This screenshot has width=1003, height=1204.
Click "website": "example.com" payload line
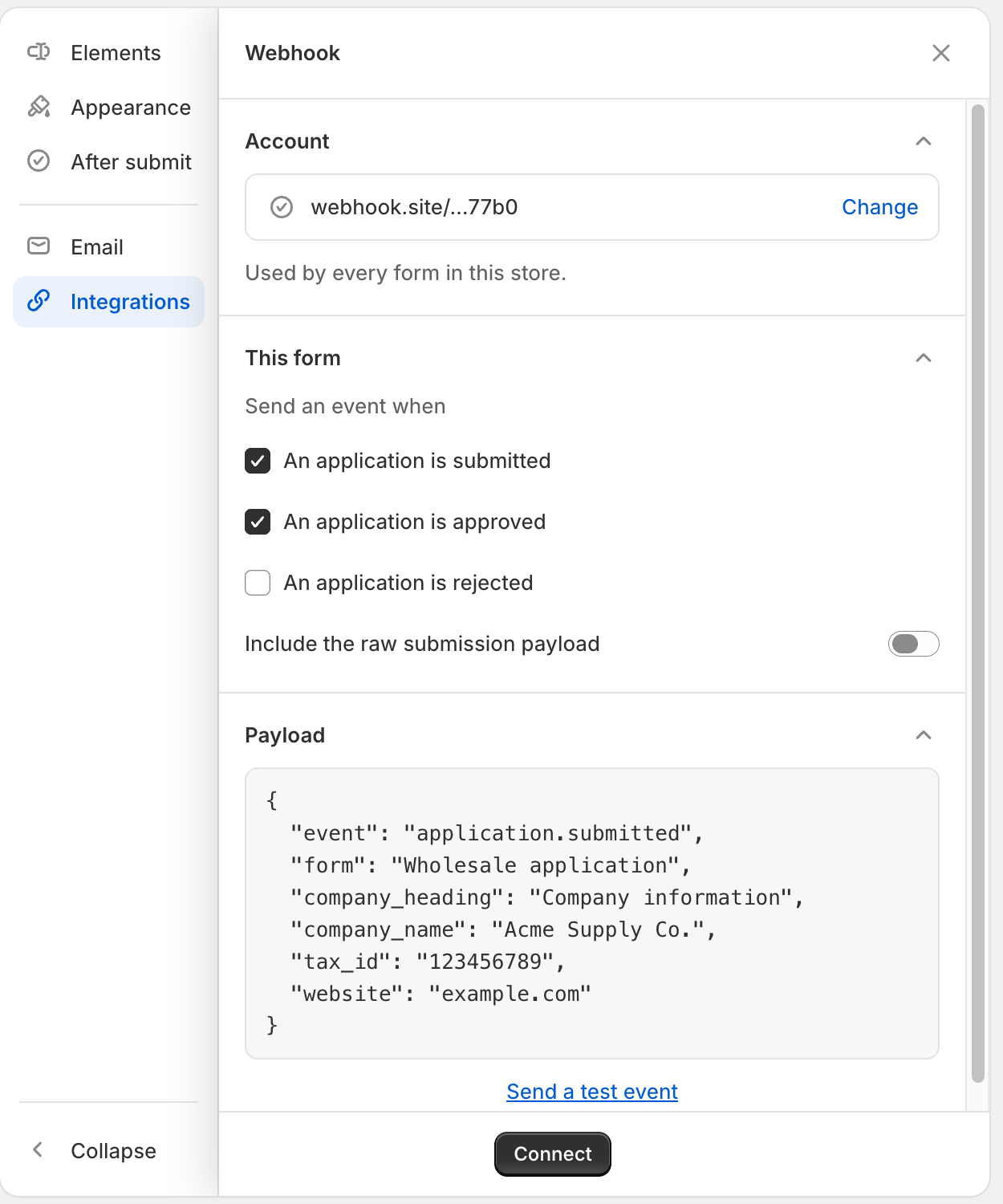(x=441, y=994)
